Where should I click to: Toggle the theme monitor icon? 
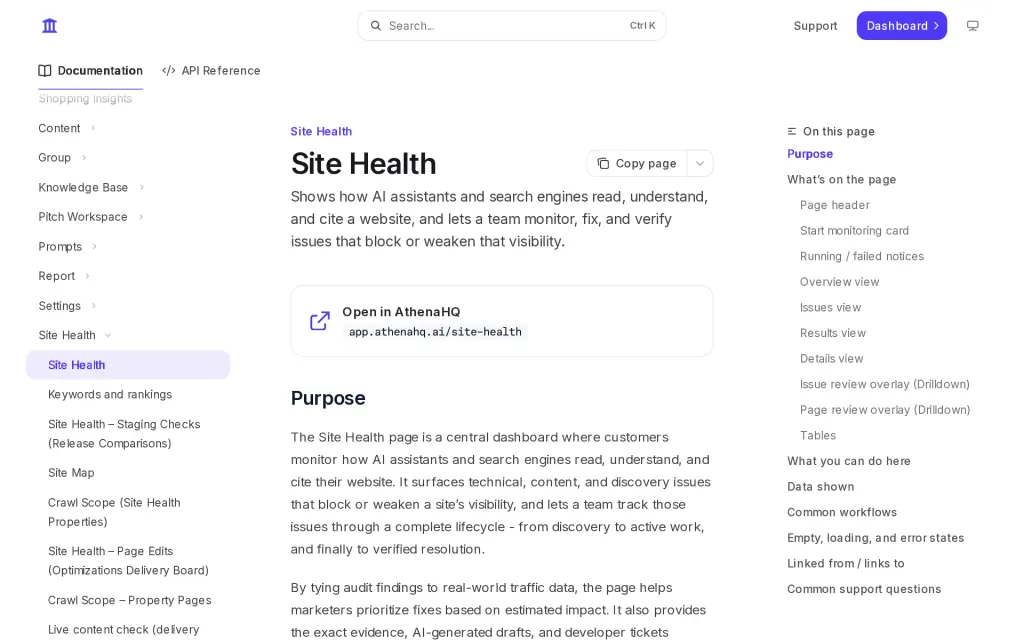pyautogui.click(x=972, y=25)
